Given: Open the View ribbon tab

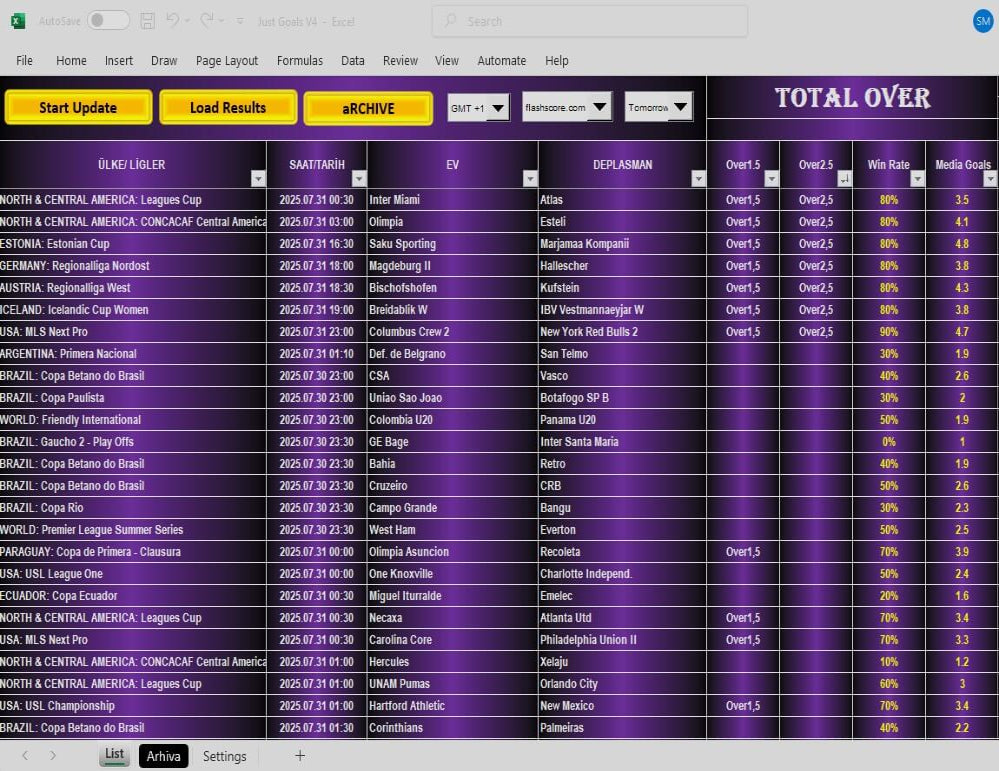Looking at the screenshot, I should click(x=447, y=61).
